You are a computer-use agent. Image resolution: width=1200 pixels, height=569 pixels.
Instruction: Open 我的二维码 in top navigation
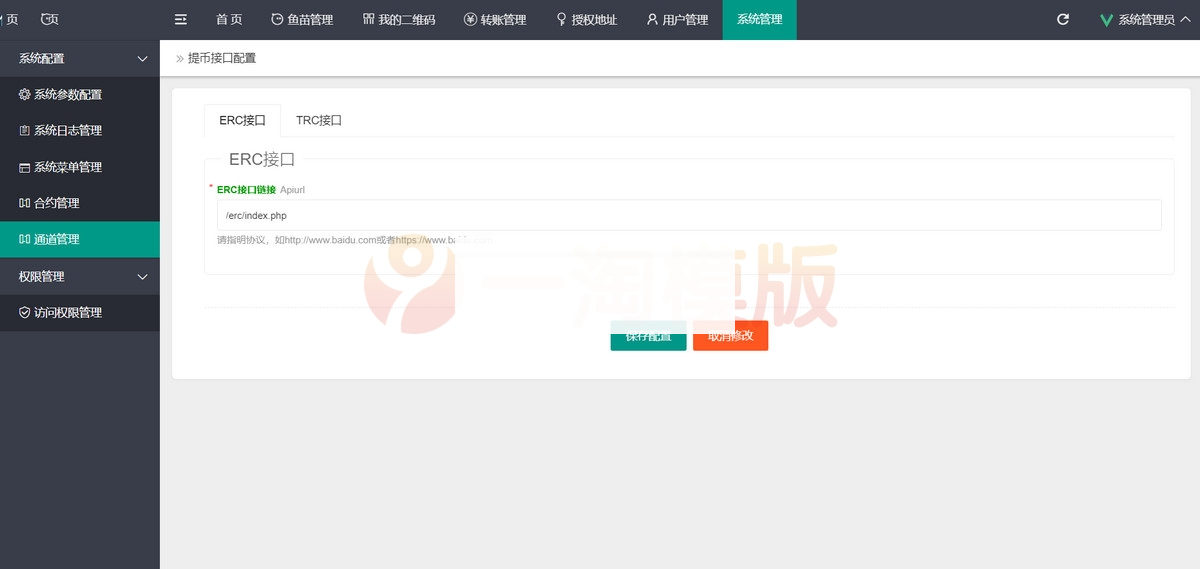point(399,19)
